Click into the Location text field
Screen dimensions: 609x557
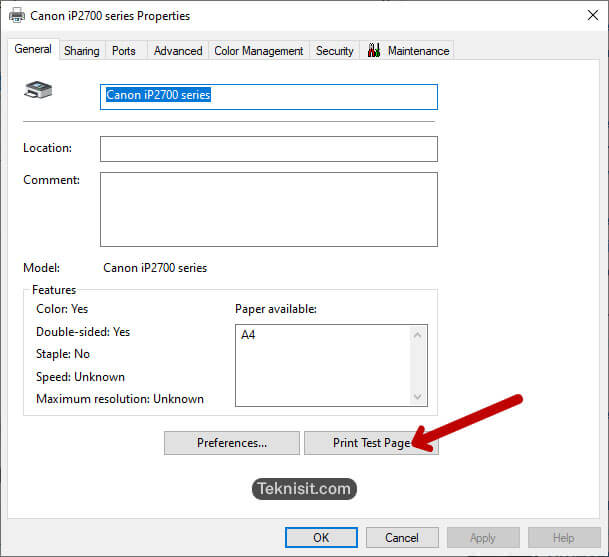pyautogui.click(x=269, y=149)
